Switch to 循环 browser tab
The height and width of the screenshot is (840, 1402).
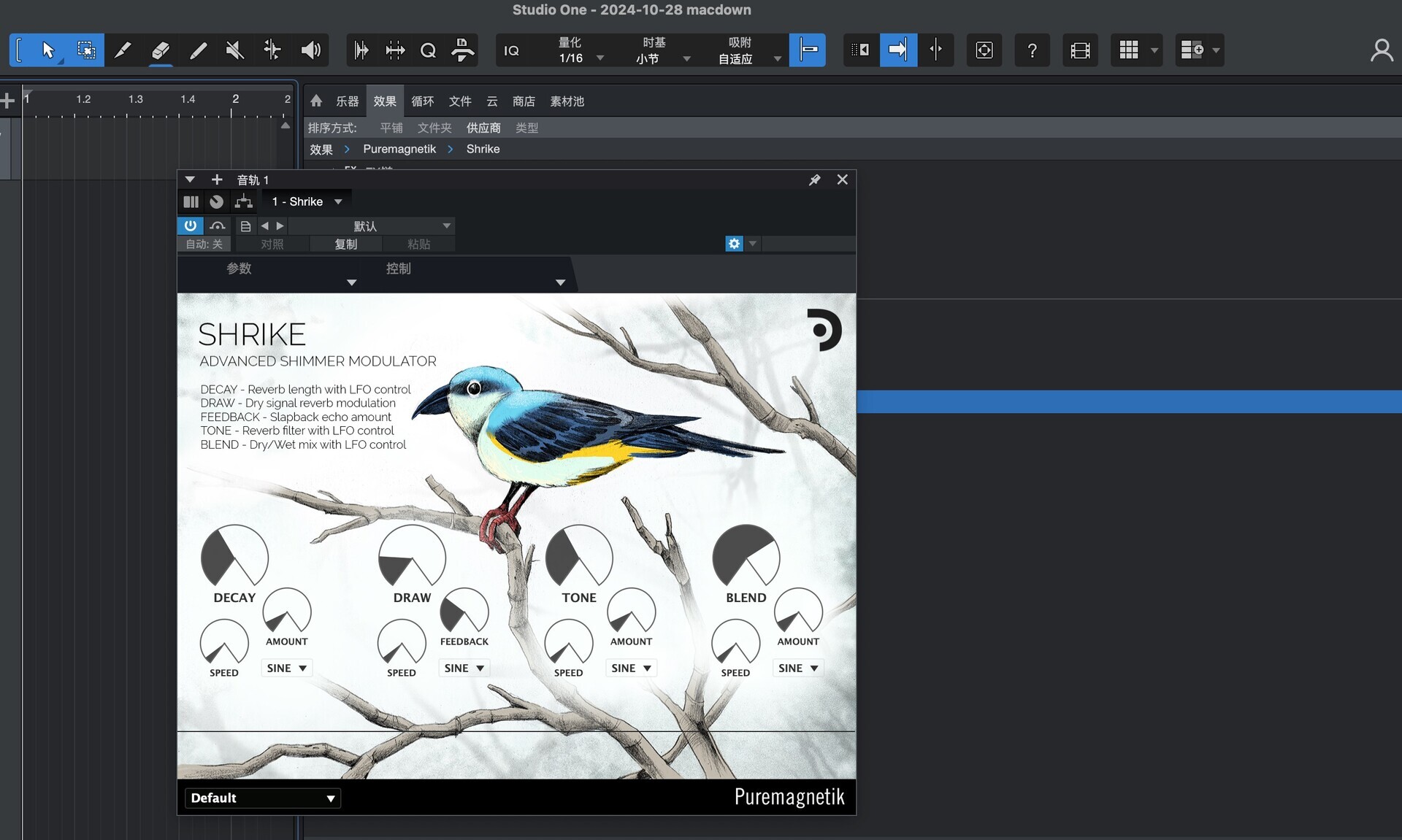[x=422, y=101]
